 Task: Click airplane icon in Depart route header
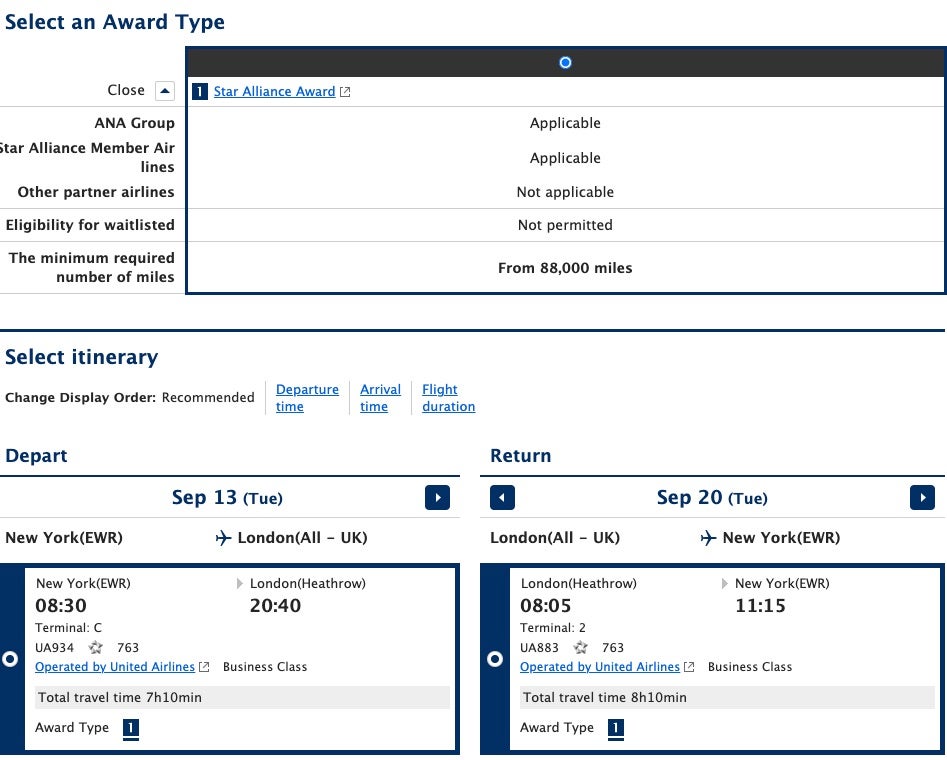223,538
